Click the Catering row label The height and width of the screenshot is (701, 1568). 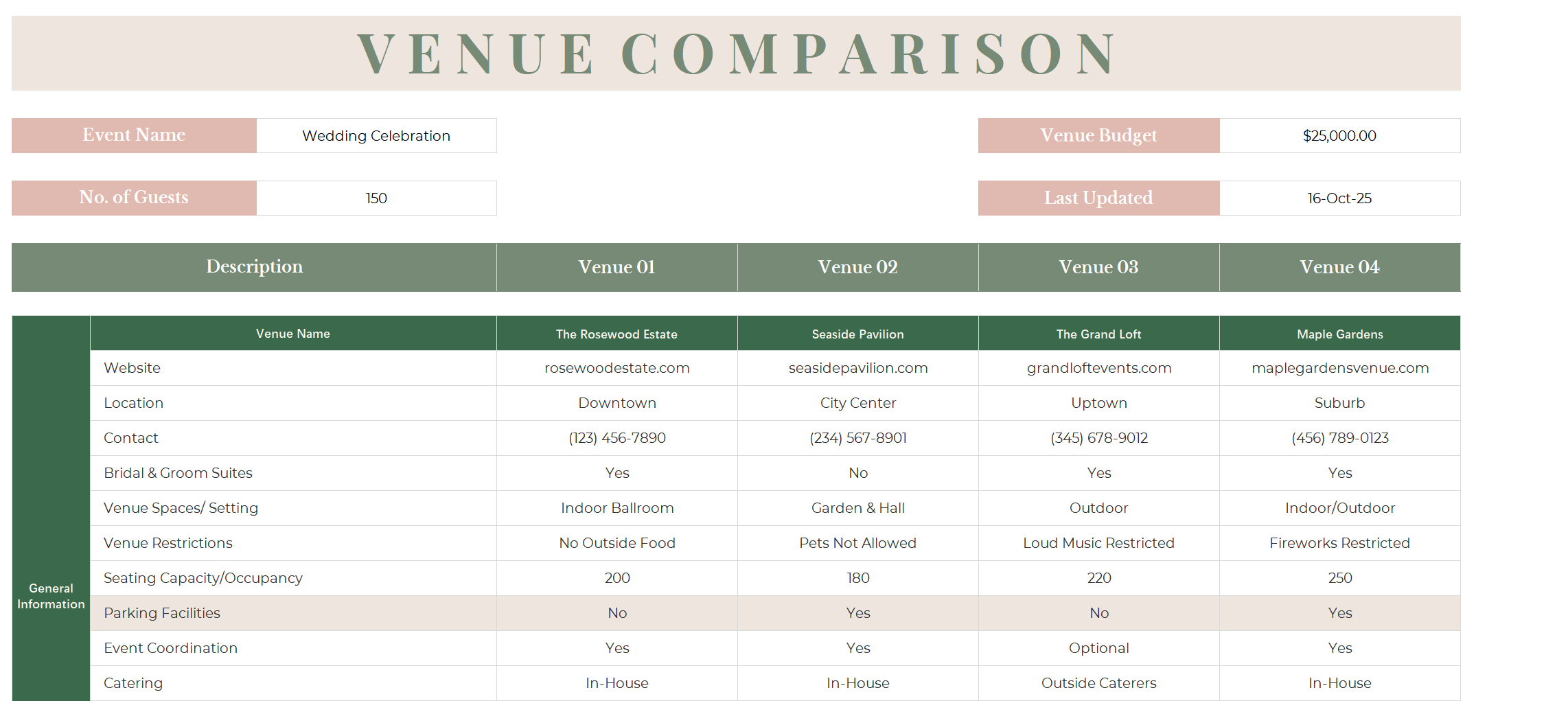click(293, 683)
